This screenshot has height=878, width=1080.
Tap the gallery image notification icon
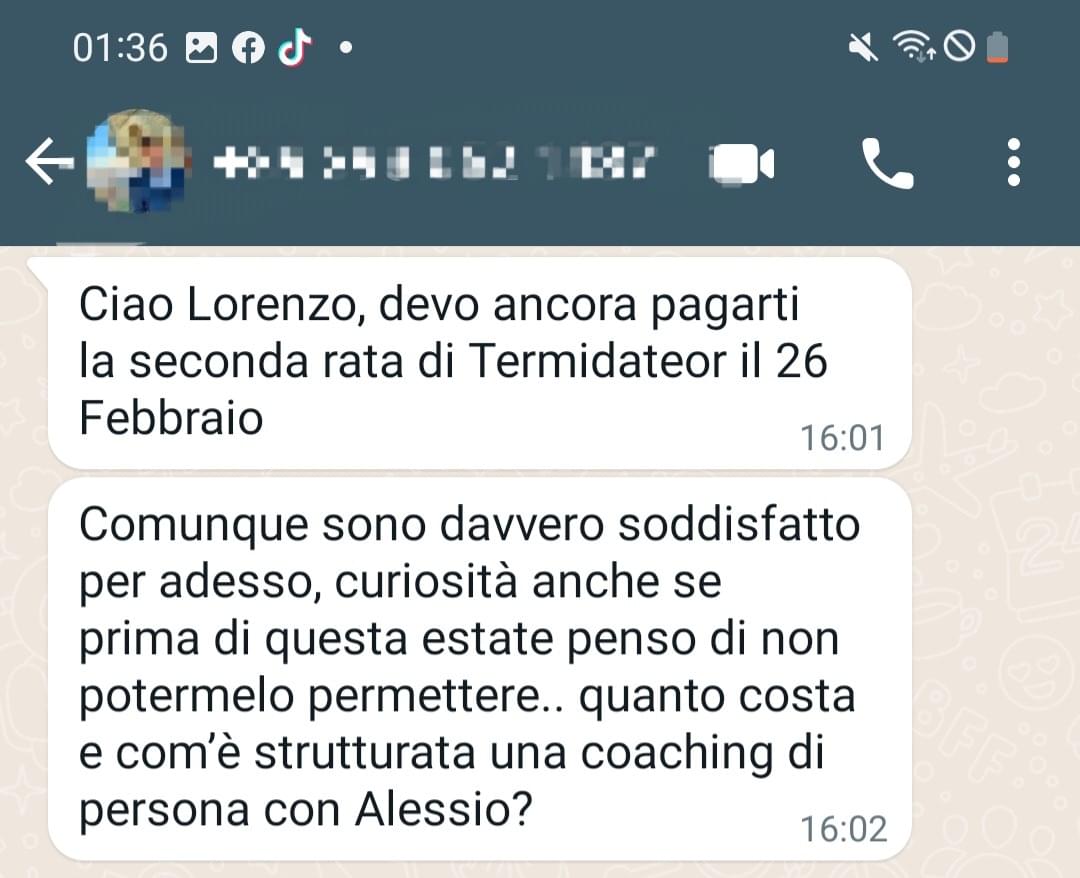[x=201, y=48]
